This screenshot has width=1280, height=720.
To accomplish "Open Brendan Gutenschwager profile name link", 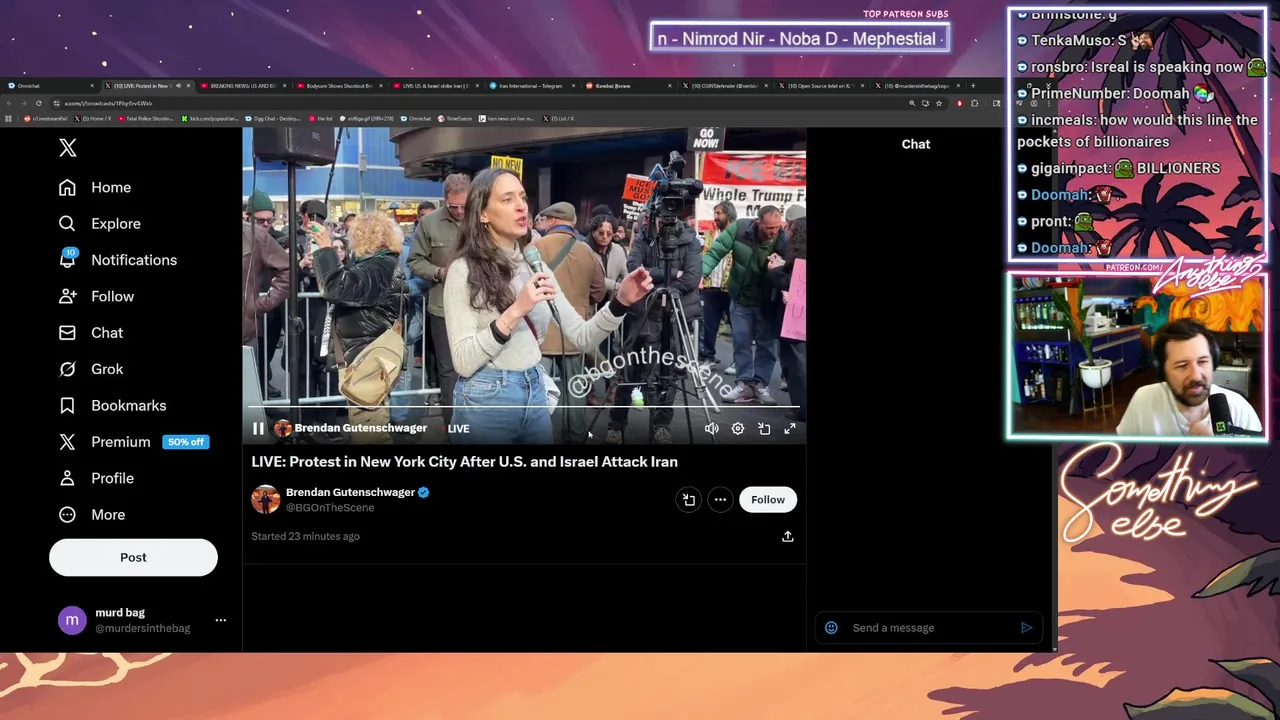I will coord(350,492).
